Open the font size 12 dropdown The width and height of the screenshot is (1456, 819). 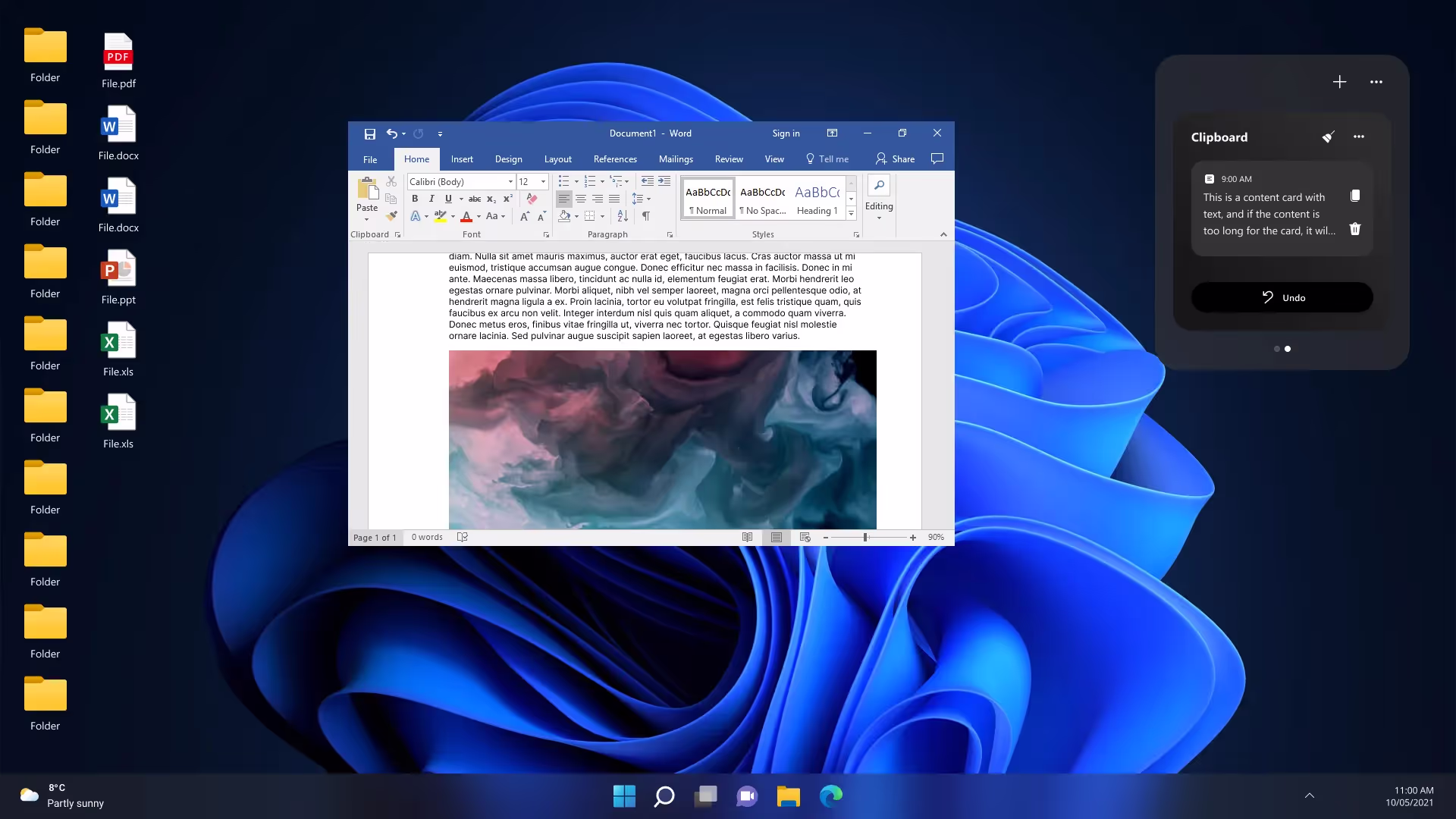543,182
